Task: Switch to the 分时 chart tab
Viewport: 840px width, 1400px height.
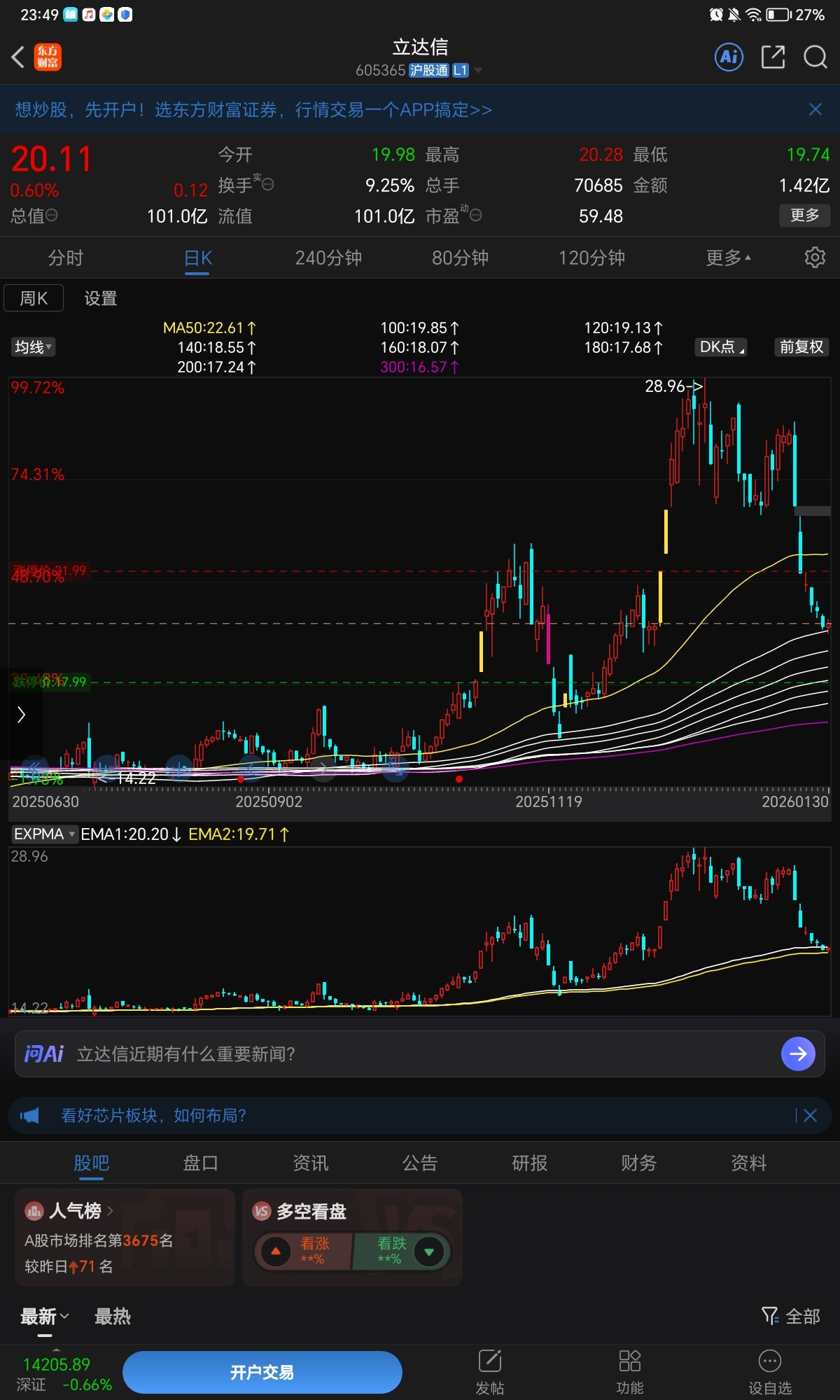Action: (x=66, y=258)
